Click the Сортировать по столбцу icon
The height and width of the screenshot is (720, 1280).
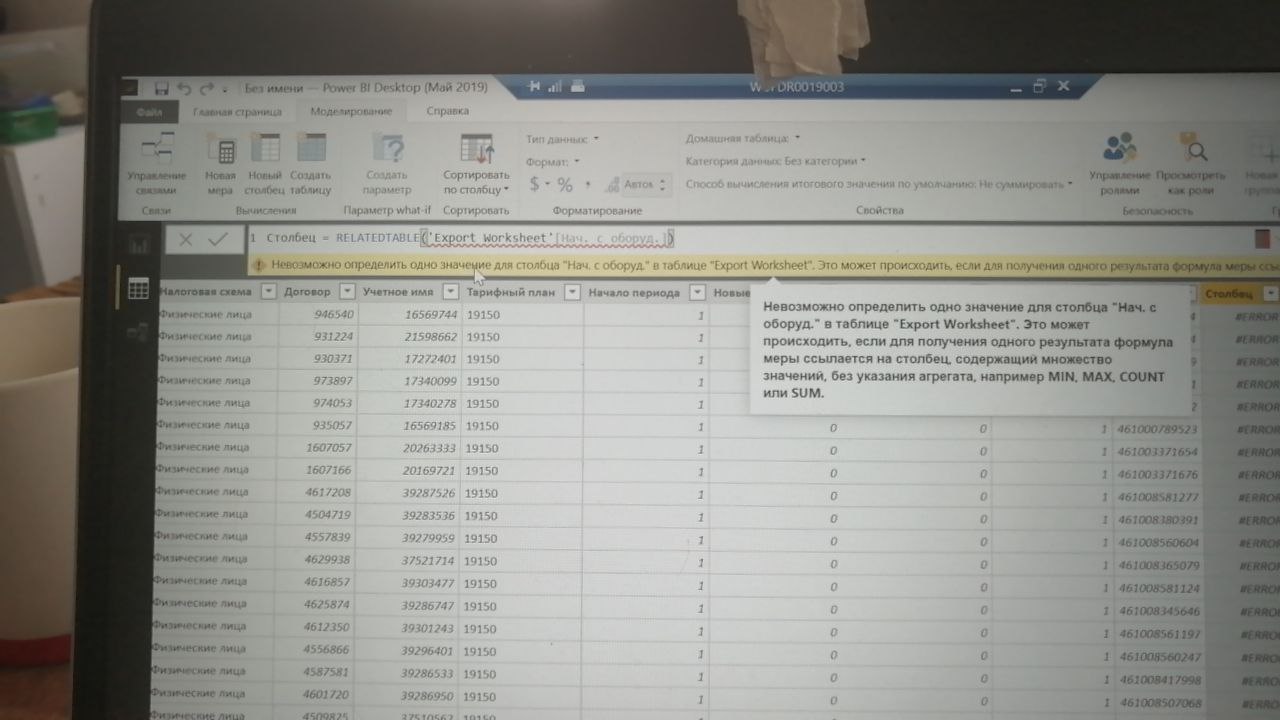477,148
